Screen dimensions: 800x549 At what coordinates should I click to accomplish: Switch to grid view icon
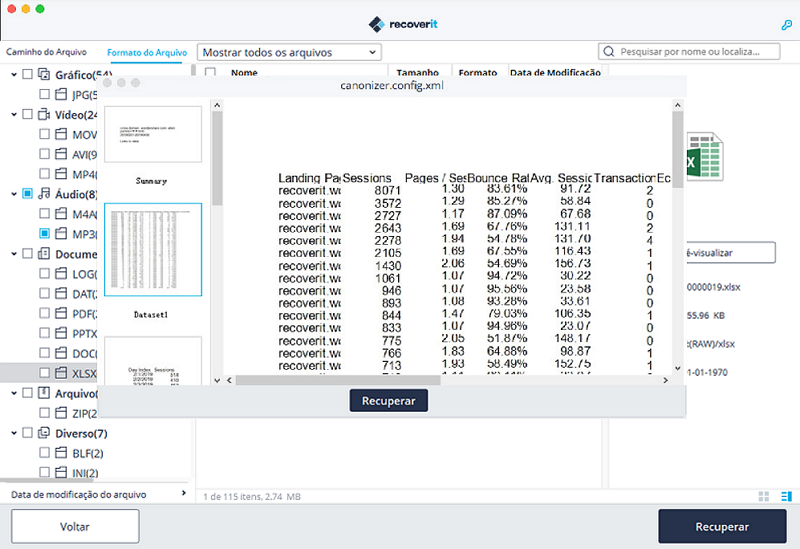(764, 496)
